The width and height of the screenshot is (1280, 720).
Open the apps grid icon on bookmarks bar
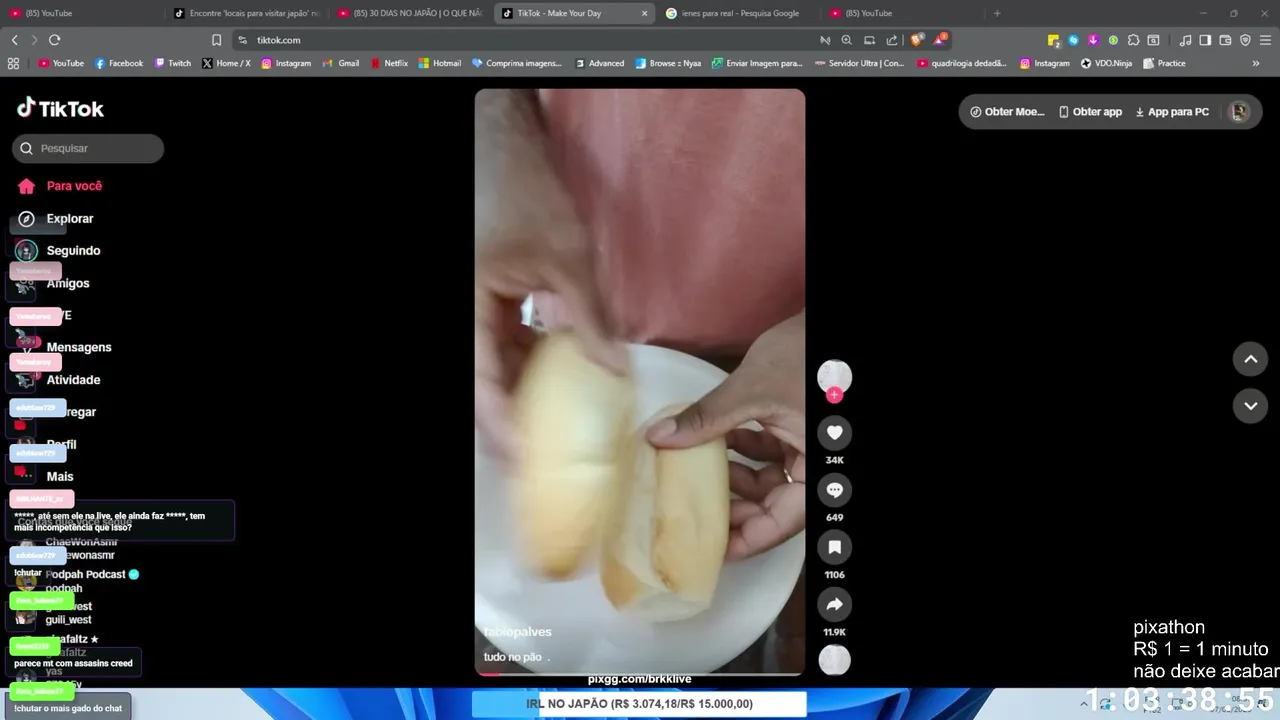pos(13,63)
